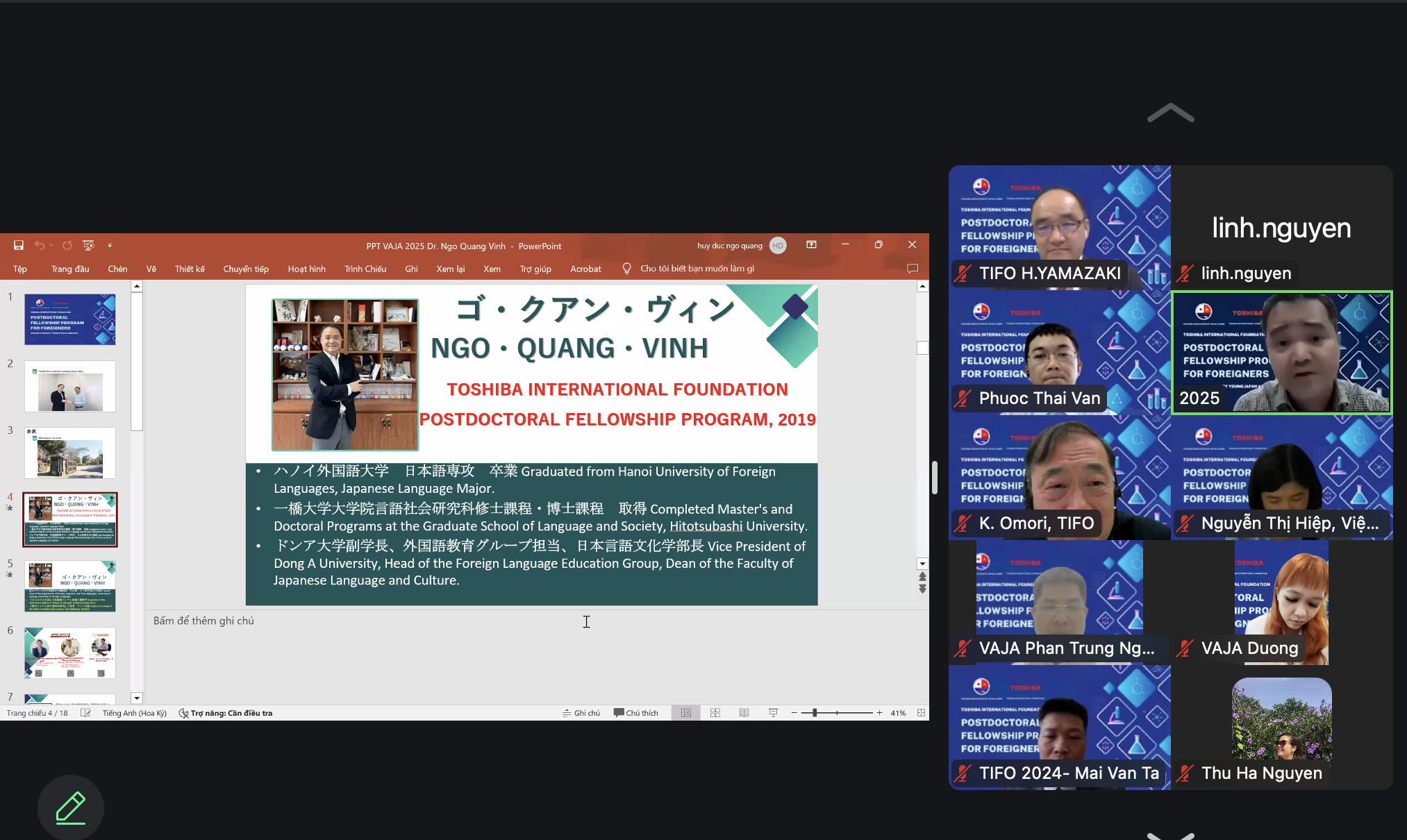
Task: Go to previous slide using double-arrow up
Action: [922, 576]
